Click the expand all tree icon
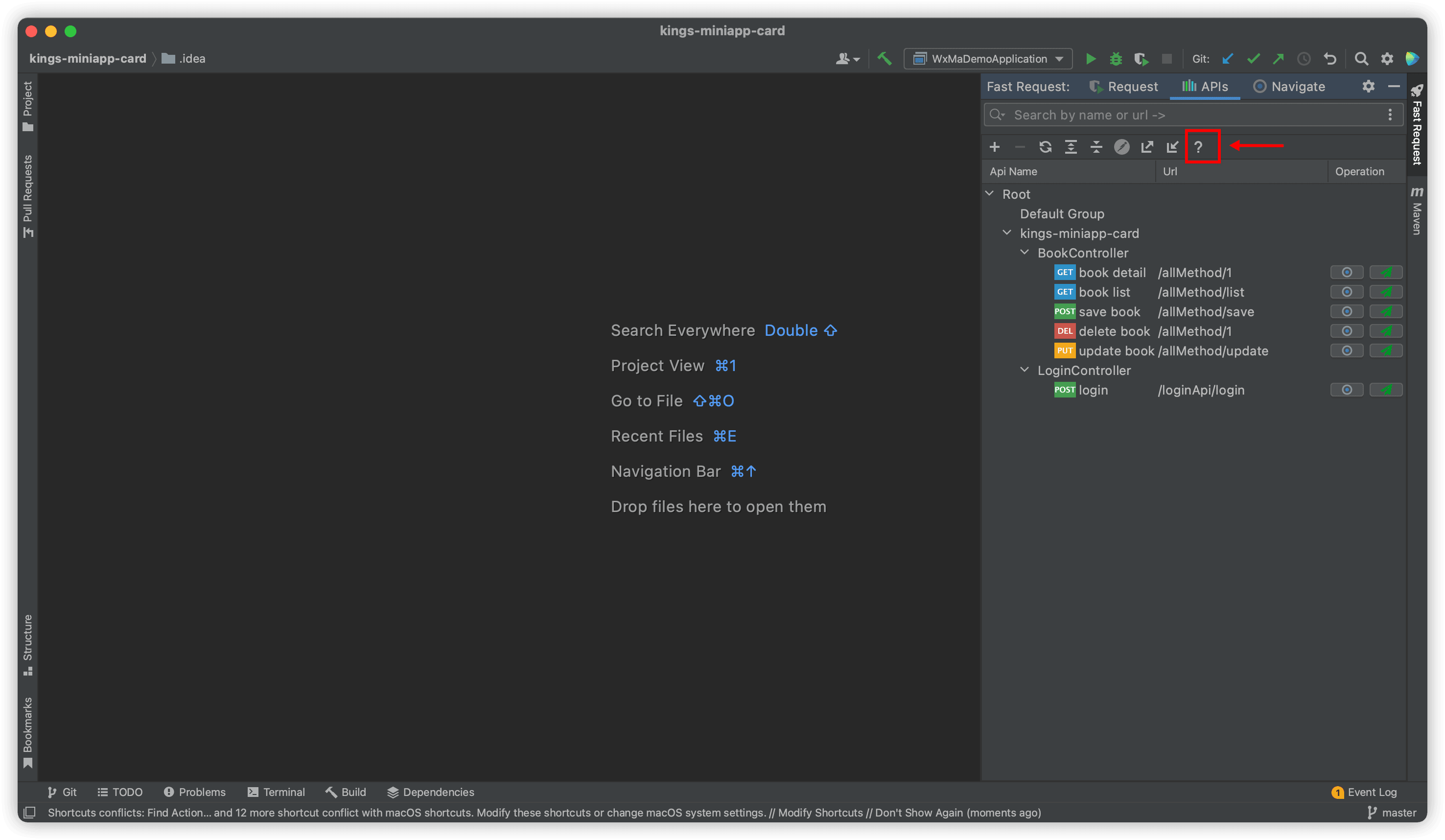The width and height of the screenshot is (1445, 840). point(1071,147)
